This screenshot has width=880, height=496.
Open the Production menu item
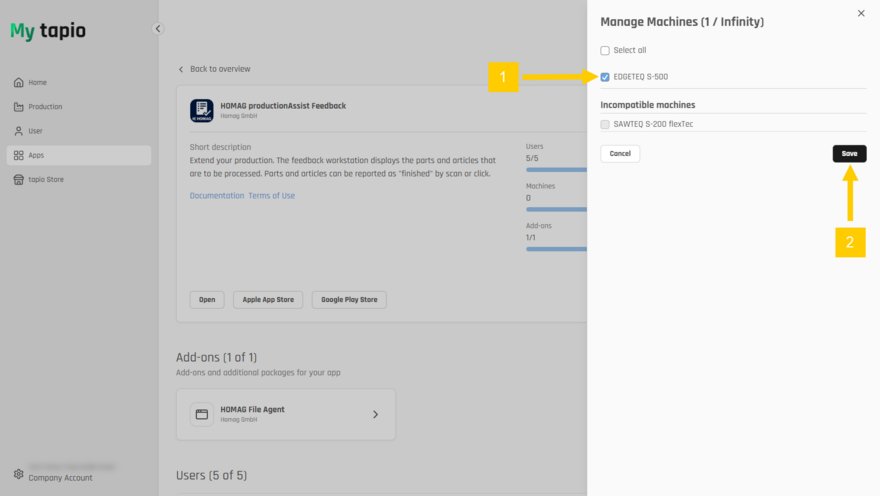79,107
